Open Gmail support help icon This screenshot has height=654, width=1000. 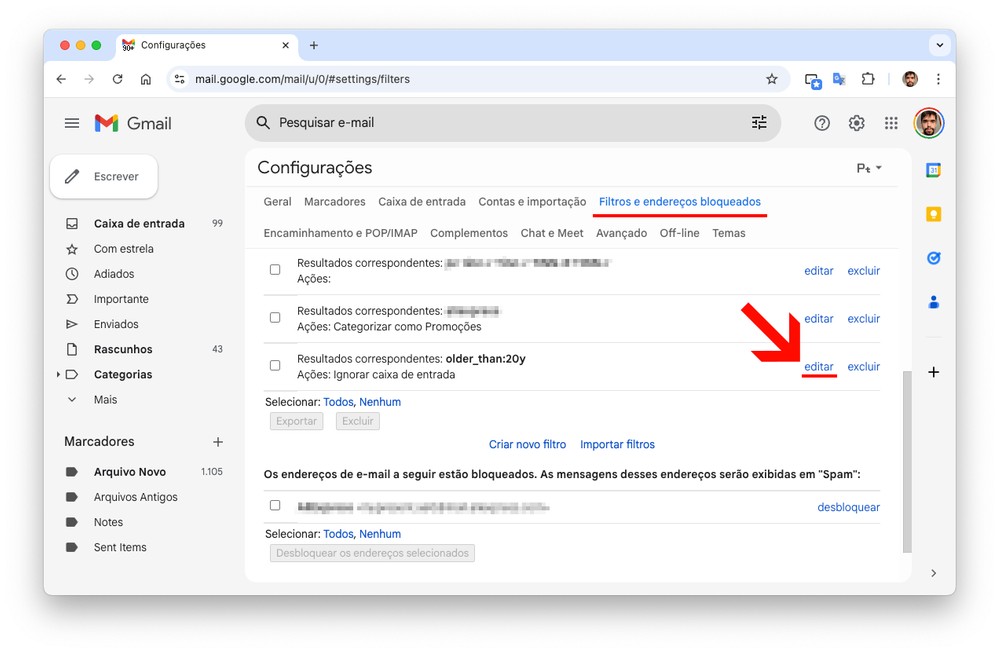[822, 123]
